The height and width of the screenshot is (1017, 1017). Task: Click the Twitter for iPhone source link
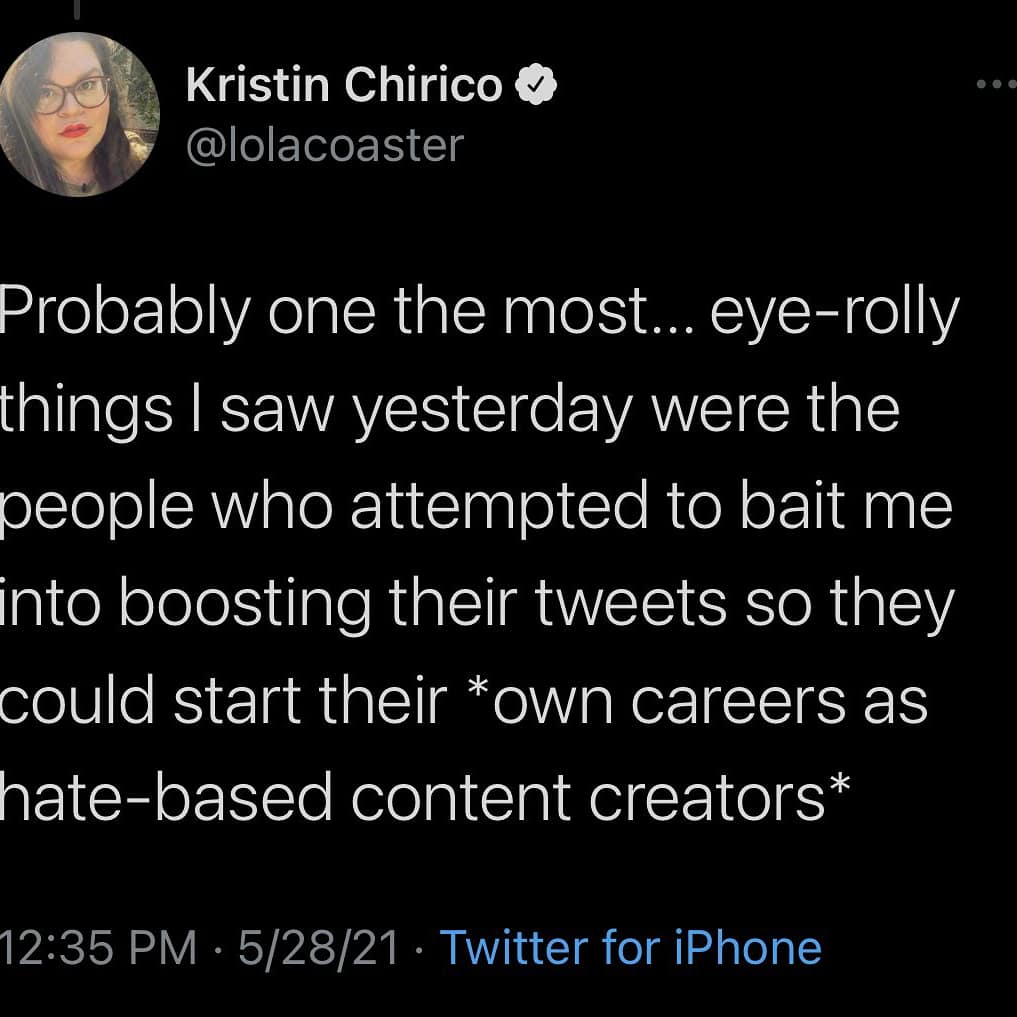(x=630, y=947)
